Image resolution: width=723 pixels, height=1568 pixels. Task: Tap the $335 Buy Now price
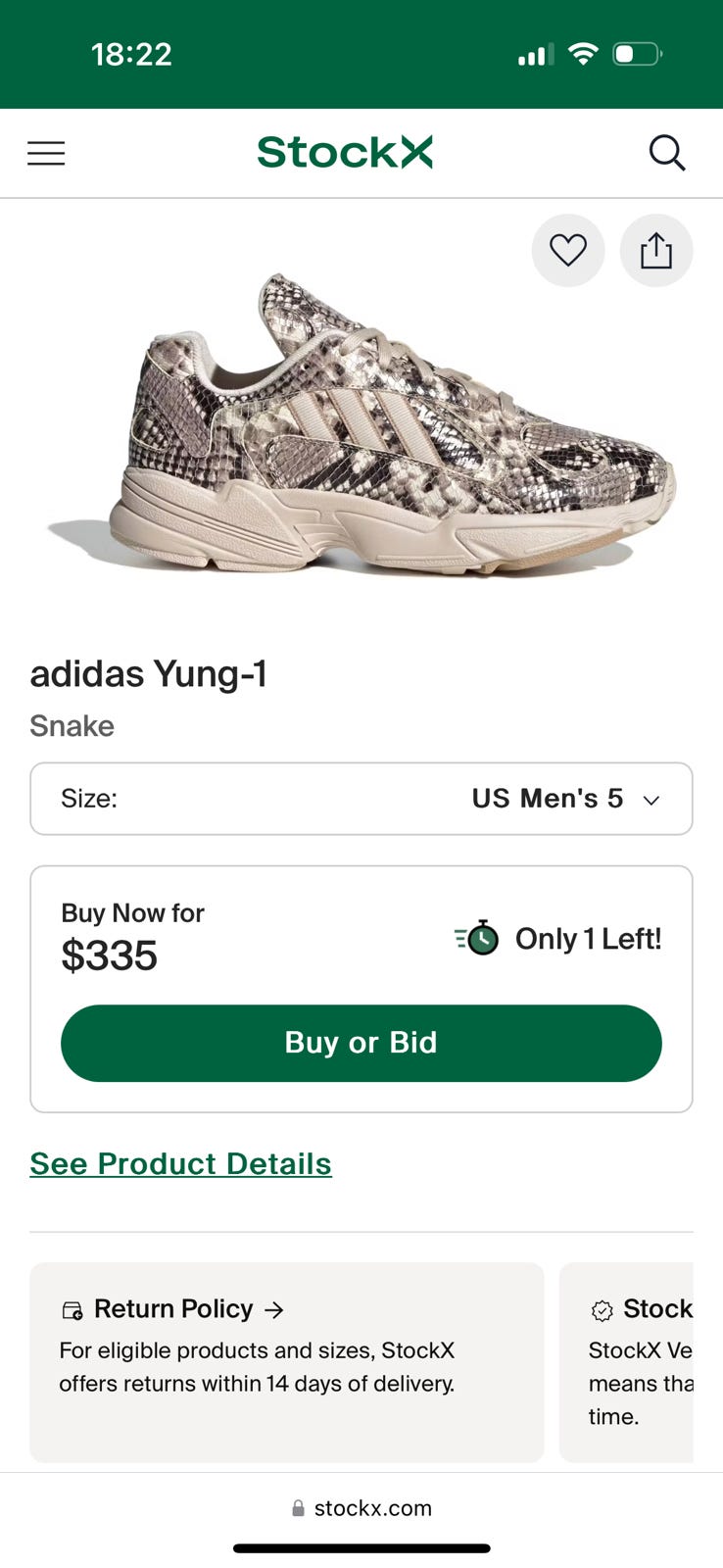pos(110,955)
